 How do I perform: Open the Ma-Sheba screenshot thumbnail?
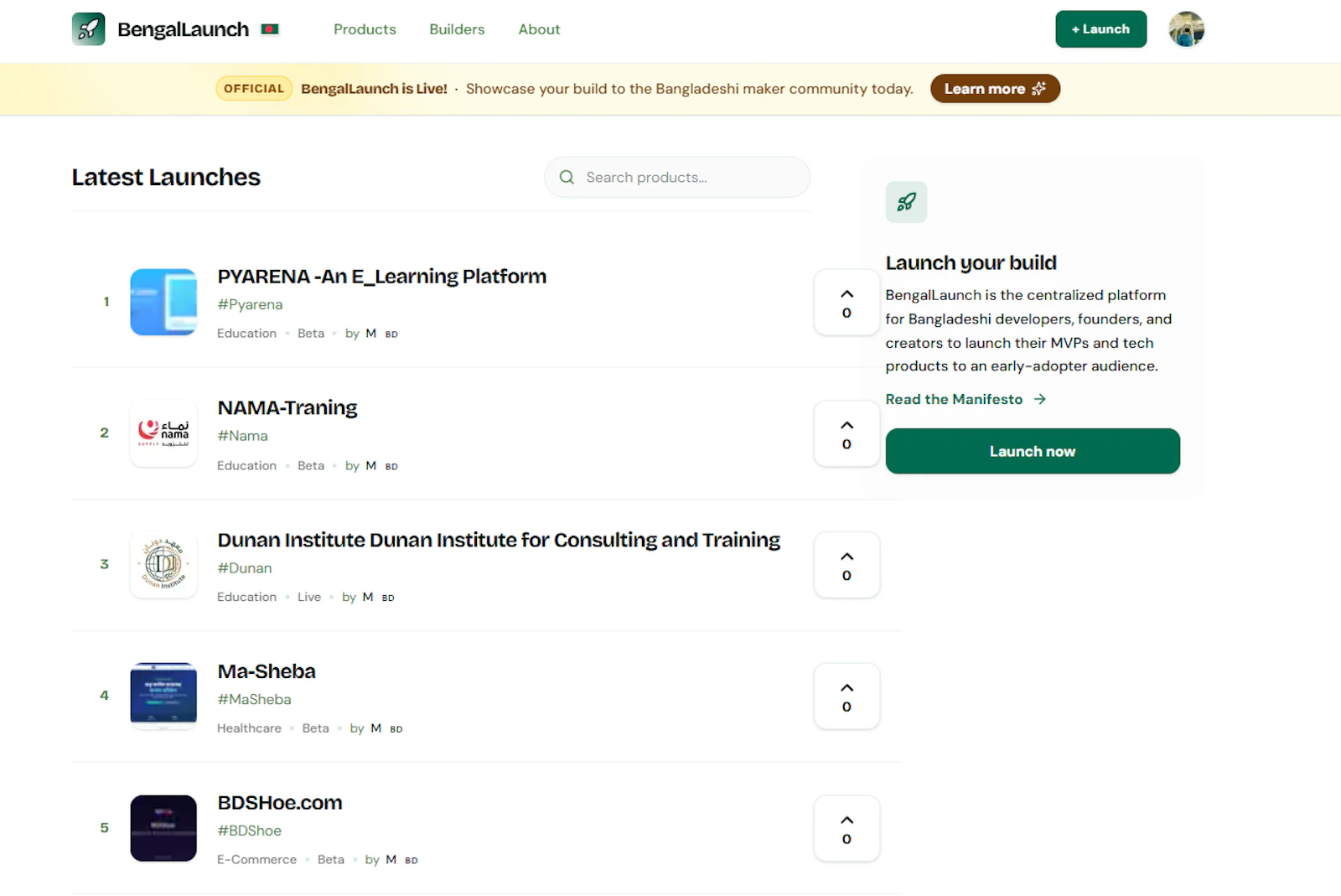tap(163, 697)
